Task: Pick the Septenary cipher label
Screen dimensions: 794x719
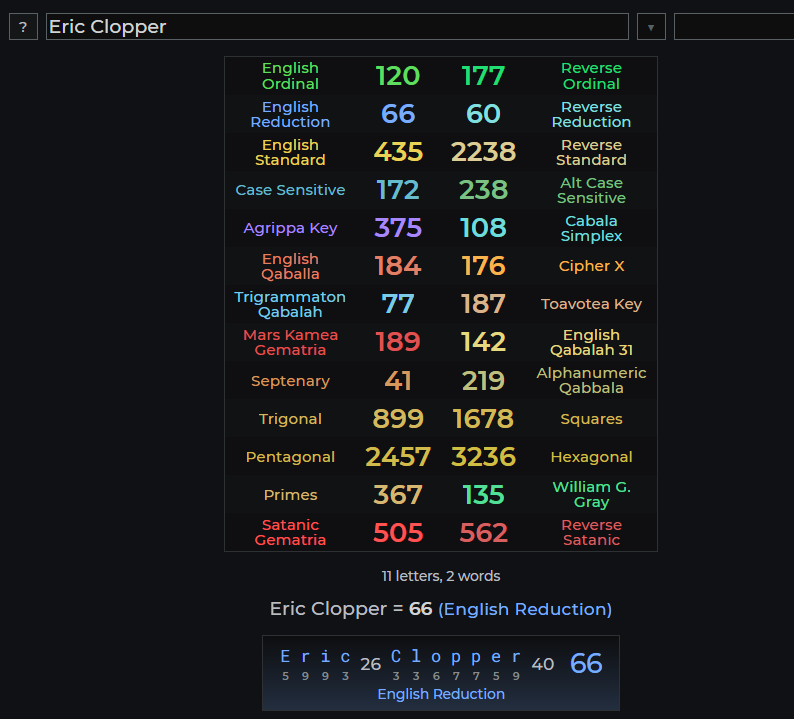Action: point(290,381)
